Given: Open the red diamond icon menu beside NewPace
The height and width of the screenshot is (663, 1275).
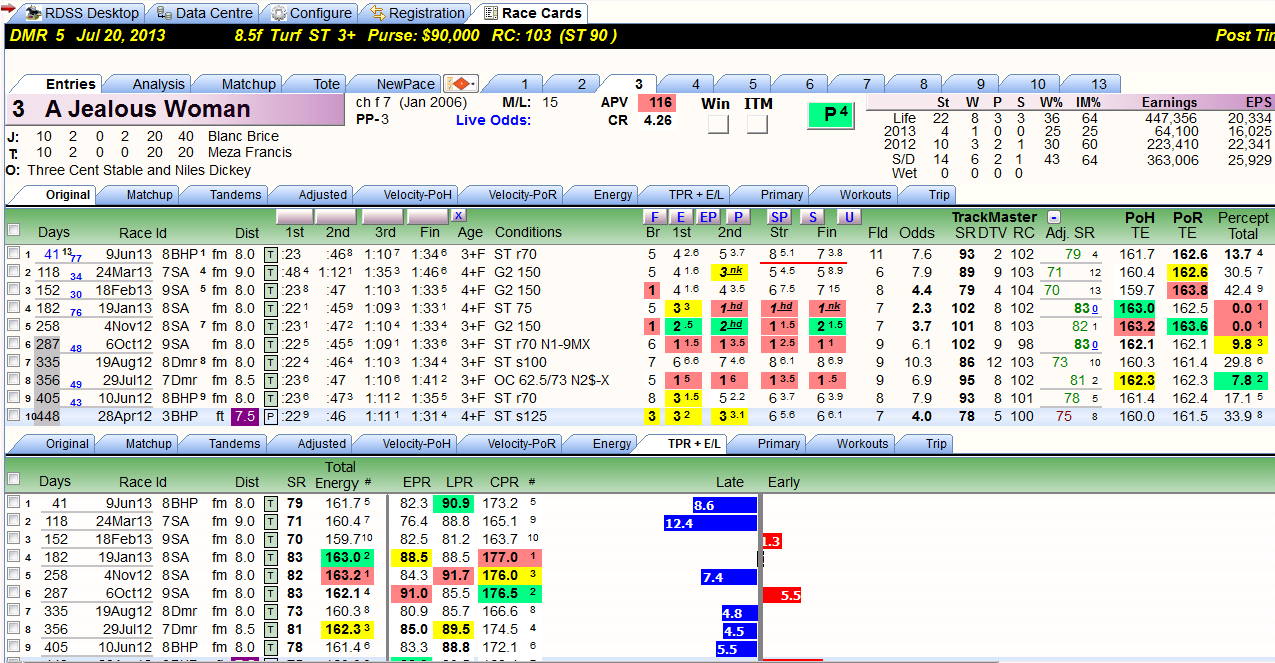Looking at the screenshot, I should pyautogui.click(x=461, y=84).
